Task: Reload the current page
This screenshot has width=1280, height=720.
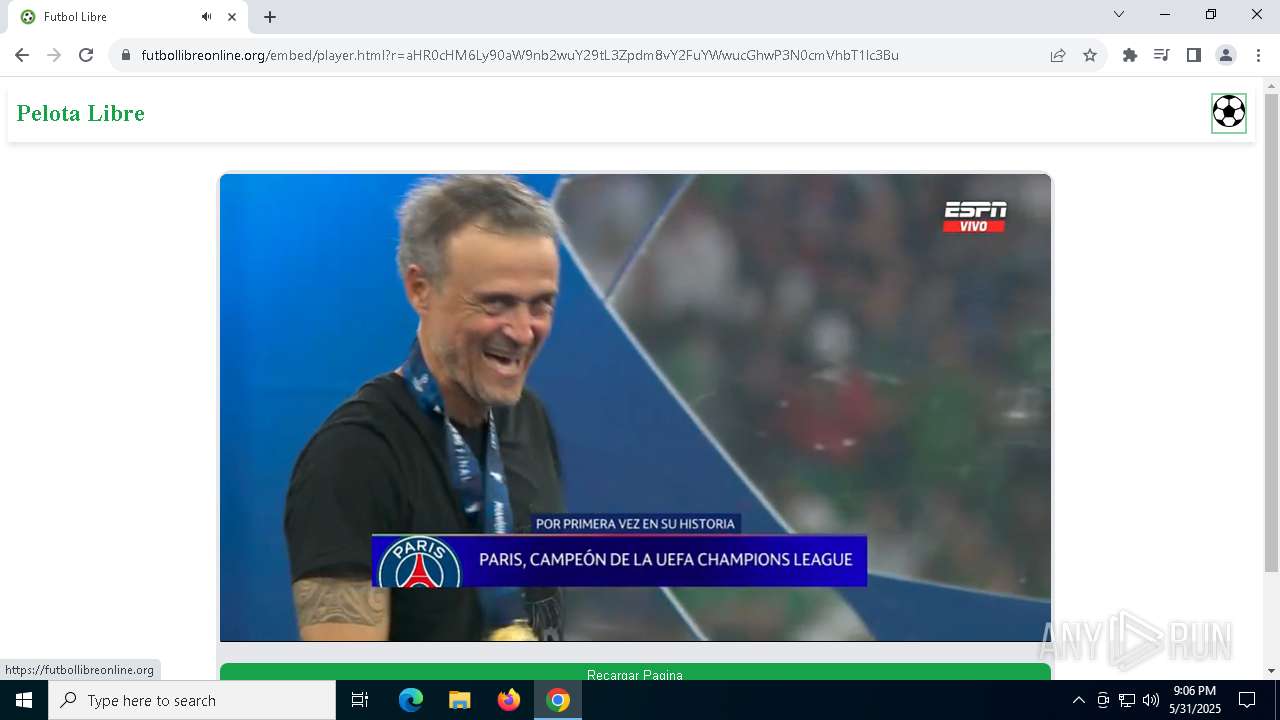Action: click(x=86, y=55)
